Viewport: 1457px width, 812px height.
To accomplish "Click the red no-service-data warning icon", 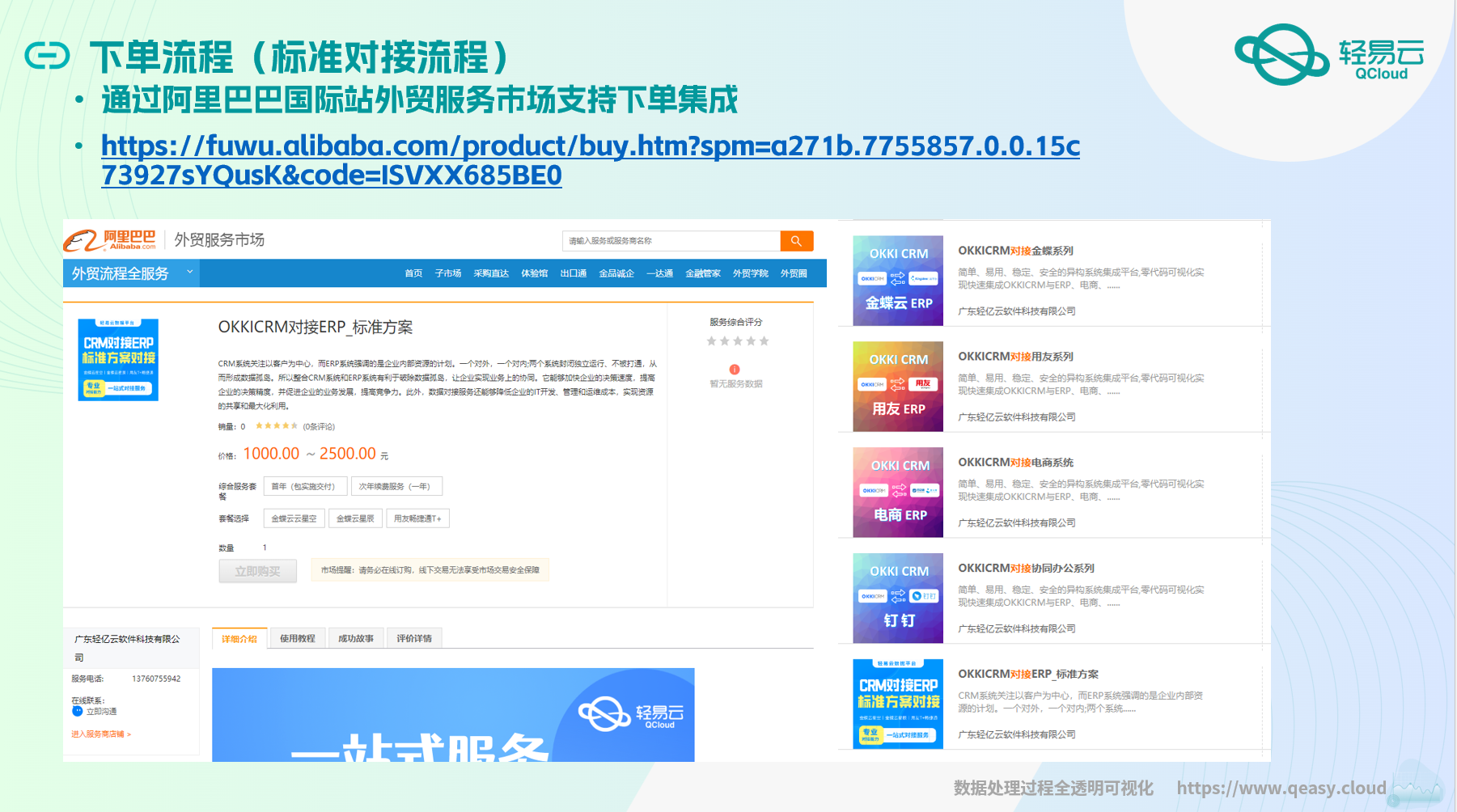I will (735, 370).
